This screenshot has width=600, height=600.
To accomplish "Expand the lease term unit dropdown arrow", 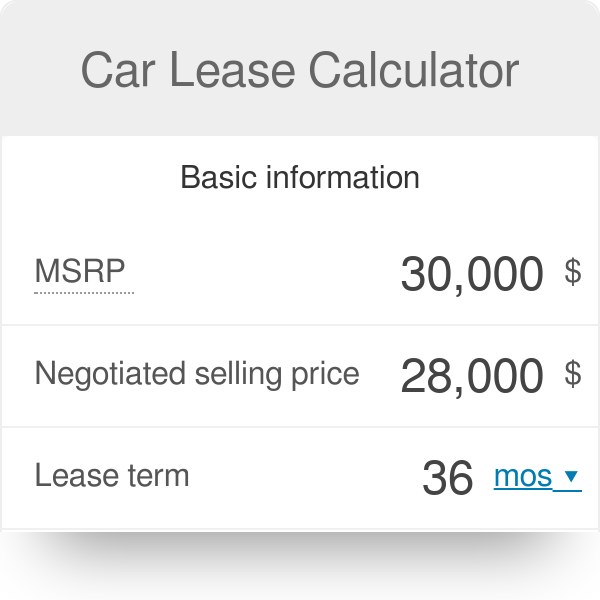I will 571,476.
